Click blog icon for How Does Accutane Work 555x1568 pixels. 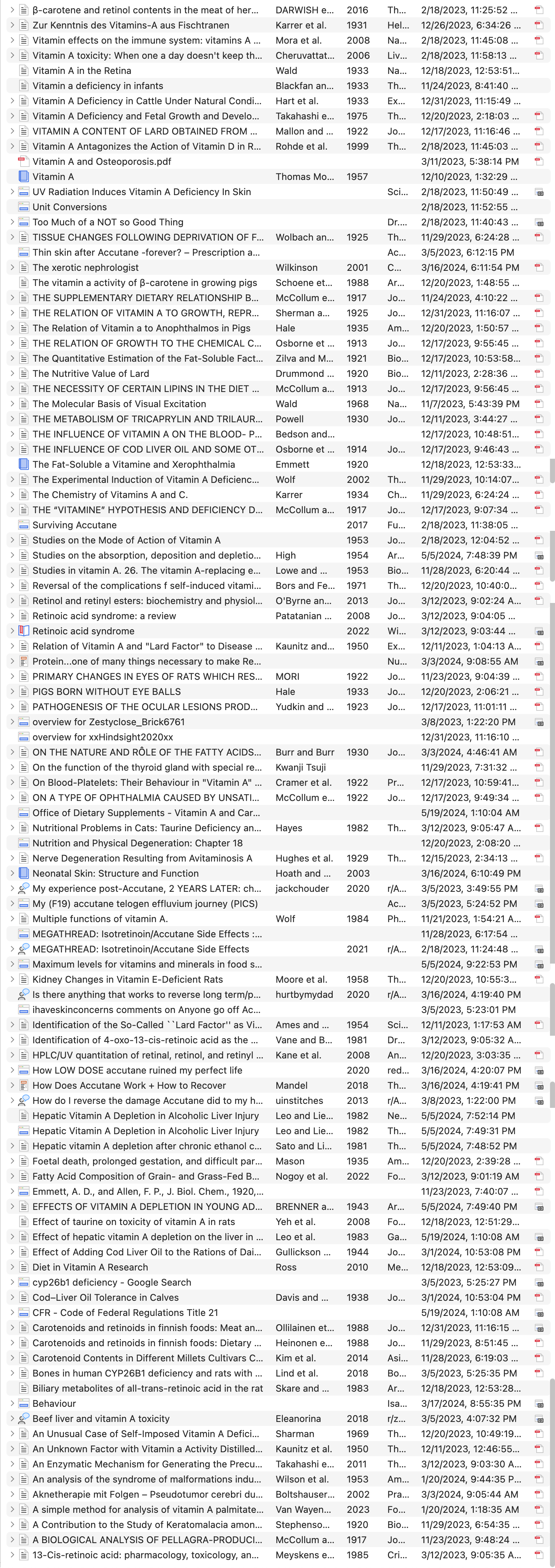pos(24,1085)
